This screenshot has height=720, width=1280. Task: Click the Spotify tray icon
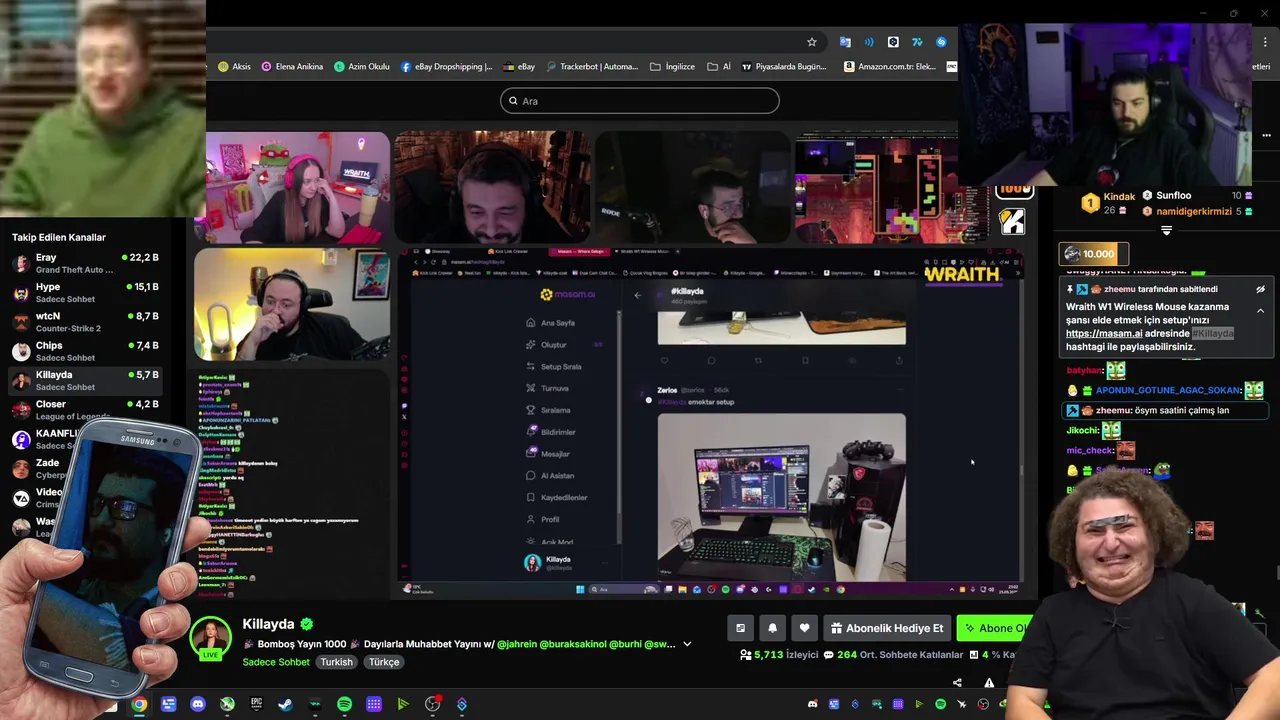(x=940, y=705)
